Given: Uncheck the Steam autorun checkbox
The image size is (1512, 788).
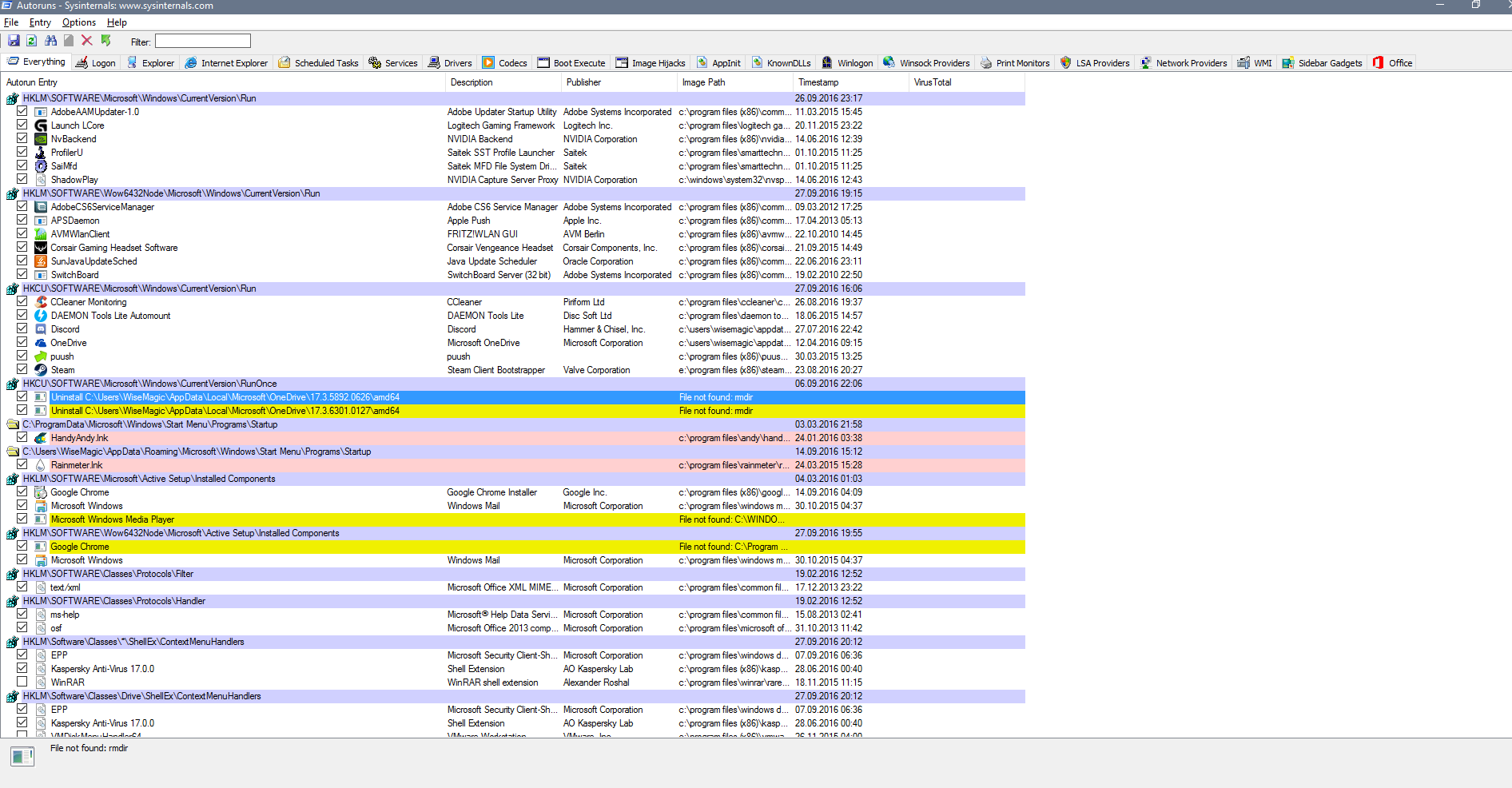Looking at the screenshot, I should coord(22,370).
